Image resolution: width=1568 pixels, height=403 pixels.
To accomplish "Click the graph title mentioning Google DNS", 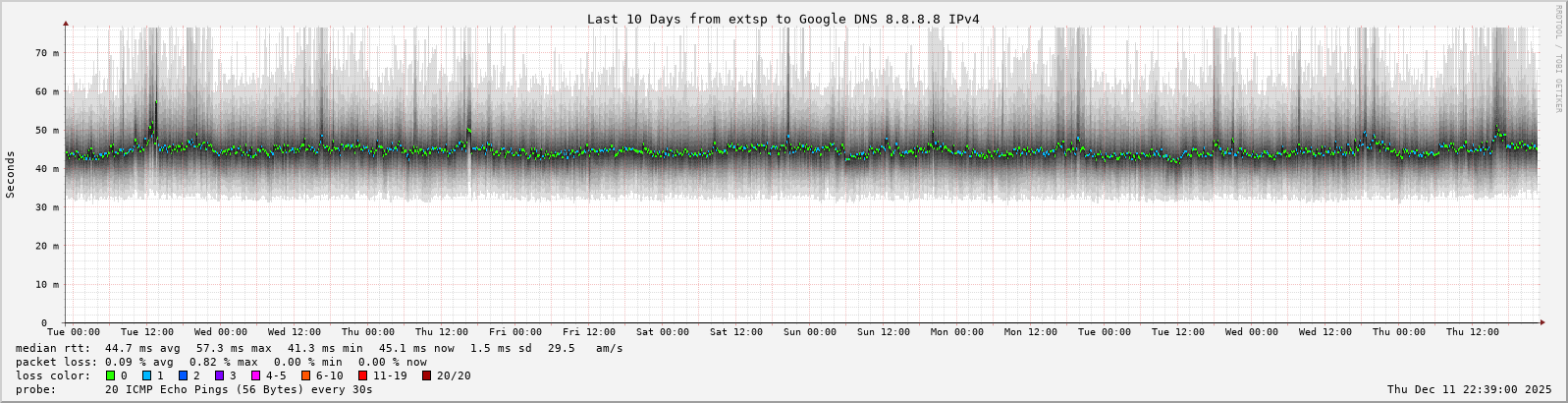I will [783, 19].
